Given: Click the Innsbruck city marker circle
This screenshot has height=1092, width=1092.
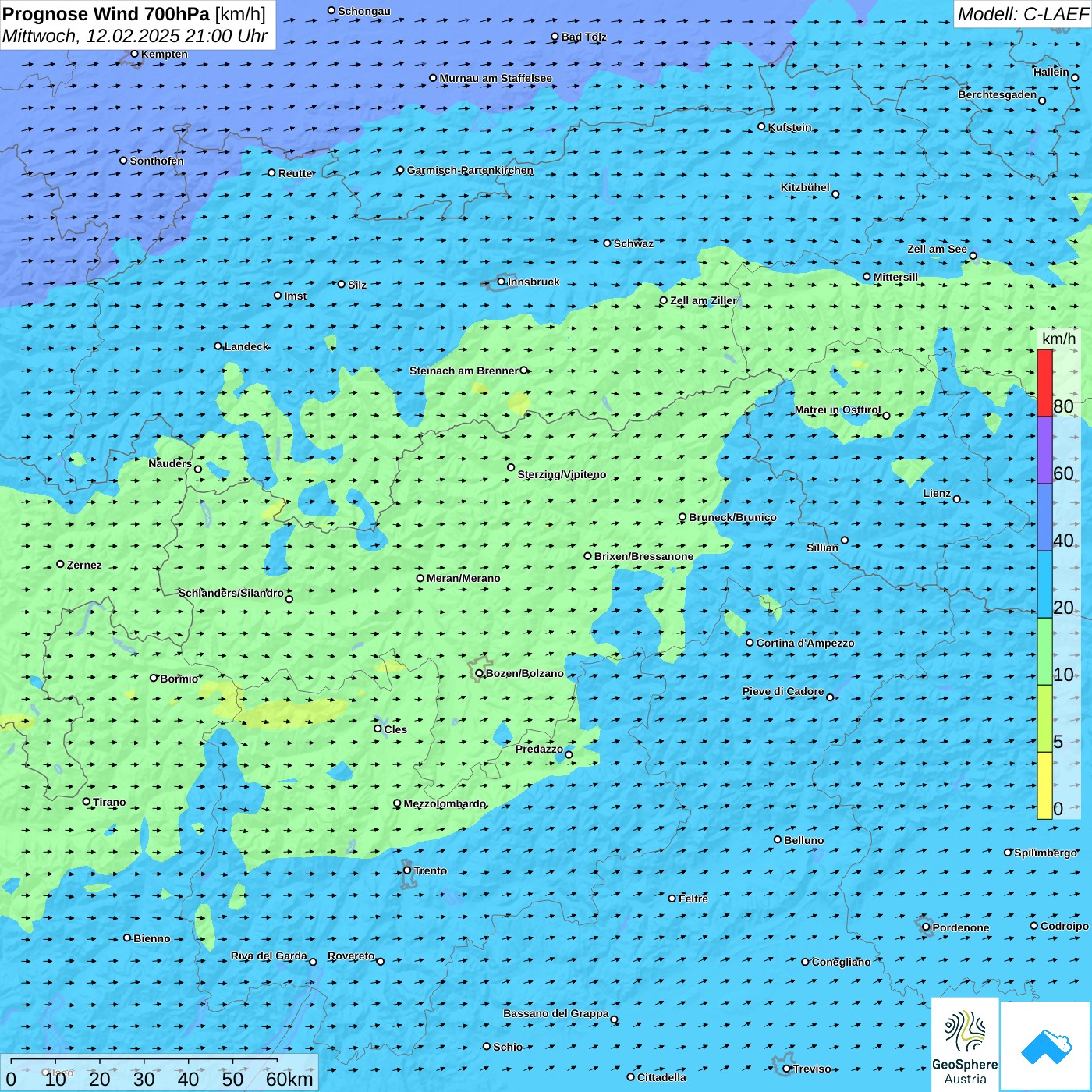Looking at the screenshot, I should (502, 282).
